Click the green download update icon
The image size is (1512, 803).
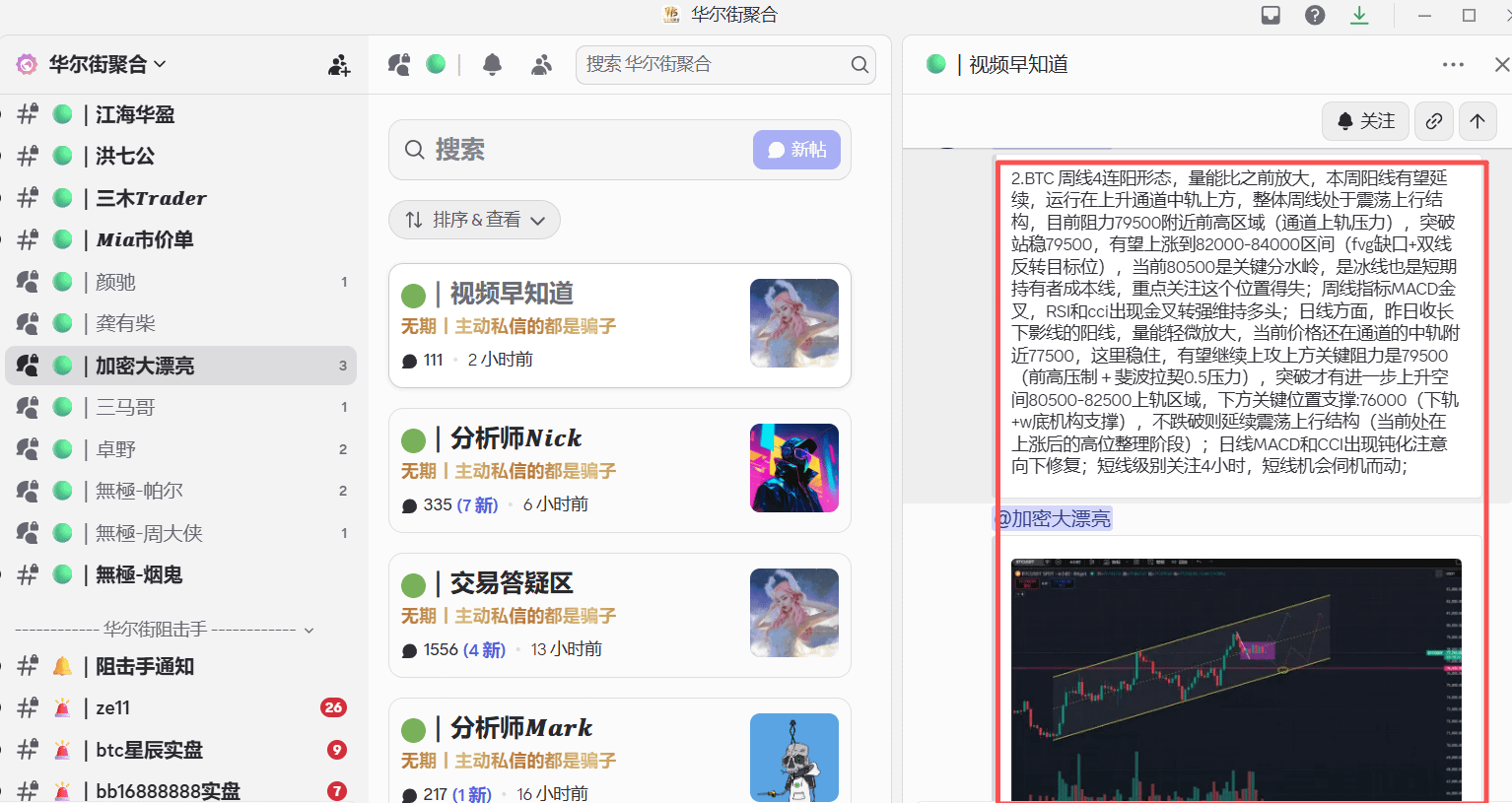click(1359, 15)
